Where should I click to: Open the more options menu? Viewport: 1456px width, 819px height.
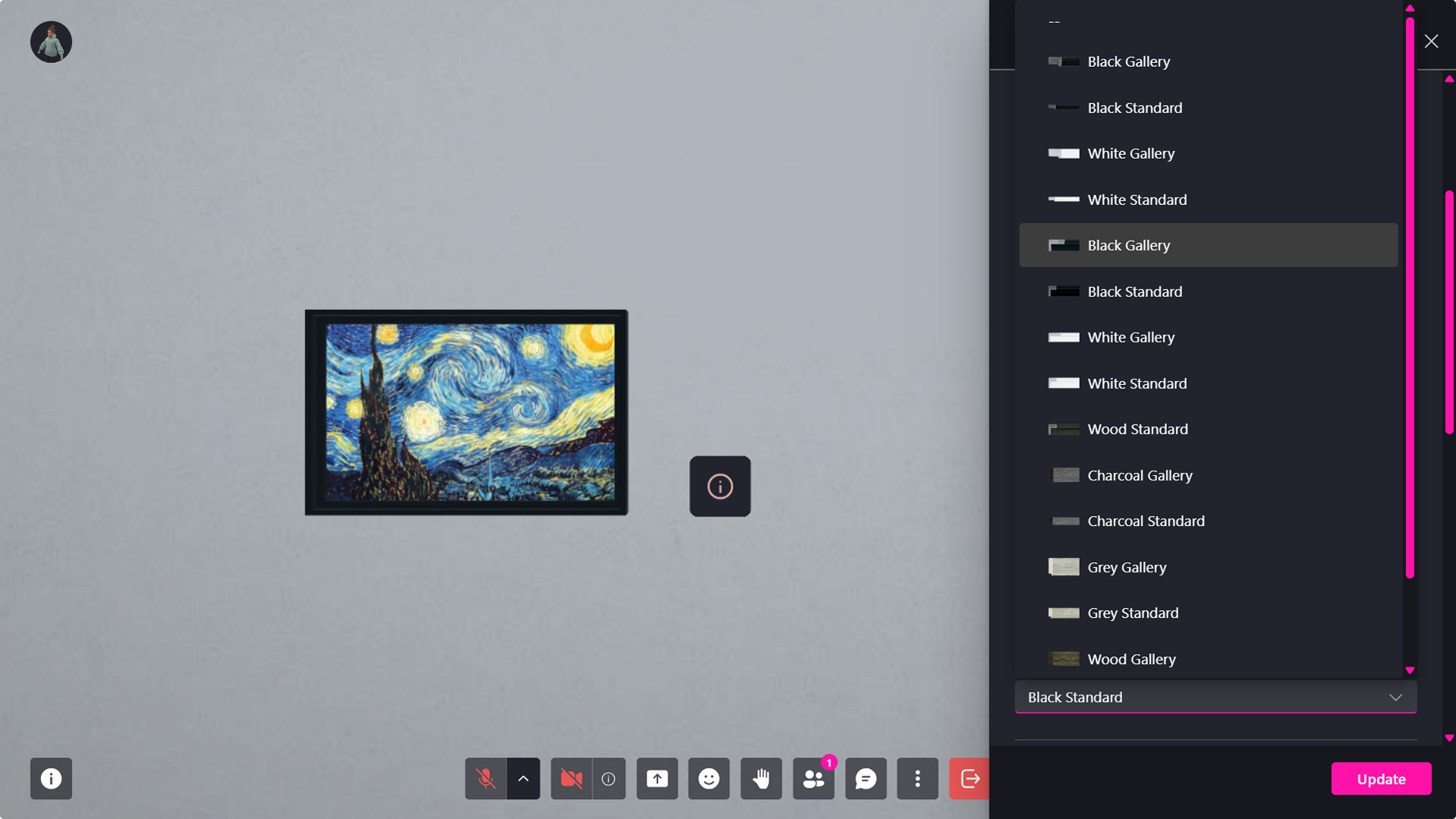pos(917,778)
